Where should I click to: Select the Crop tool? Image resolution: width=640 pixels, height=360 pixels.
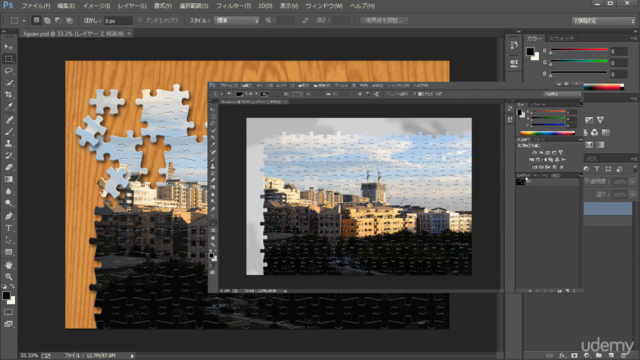coord(9,95)
